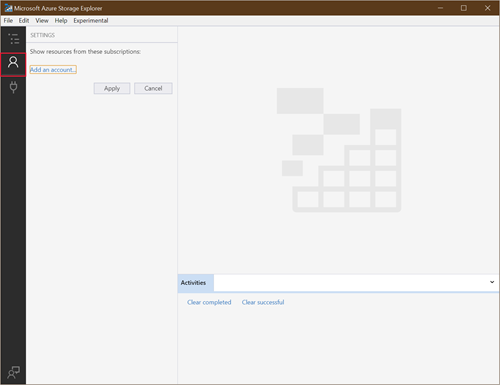The image size is (500, 385).
Task: Open the Explorer tree view icon
Action: tap(13, 39)
